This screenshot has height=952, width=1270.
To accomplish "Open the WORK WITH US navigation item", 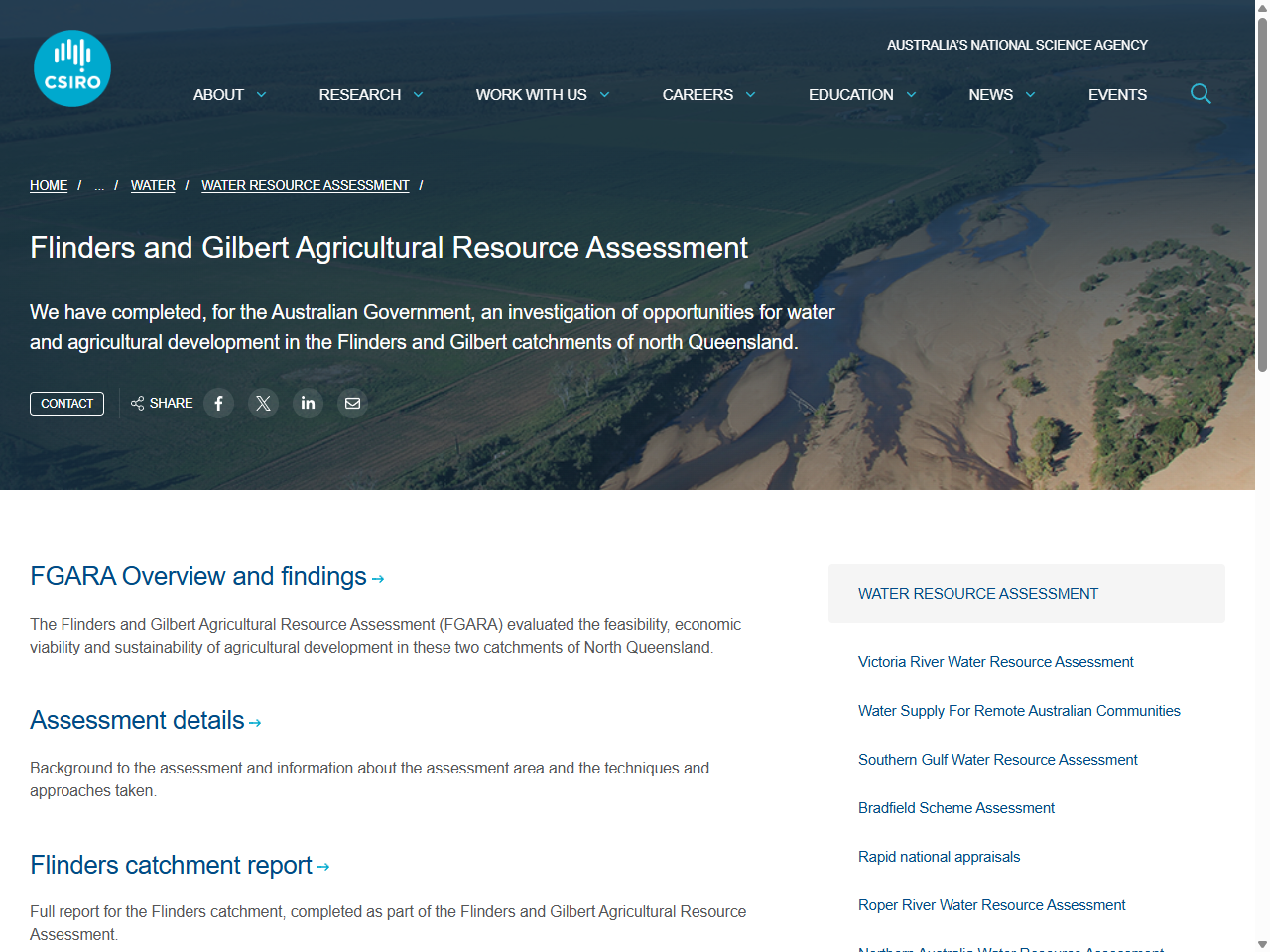I will click(x=531, y=95).
